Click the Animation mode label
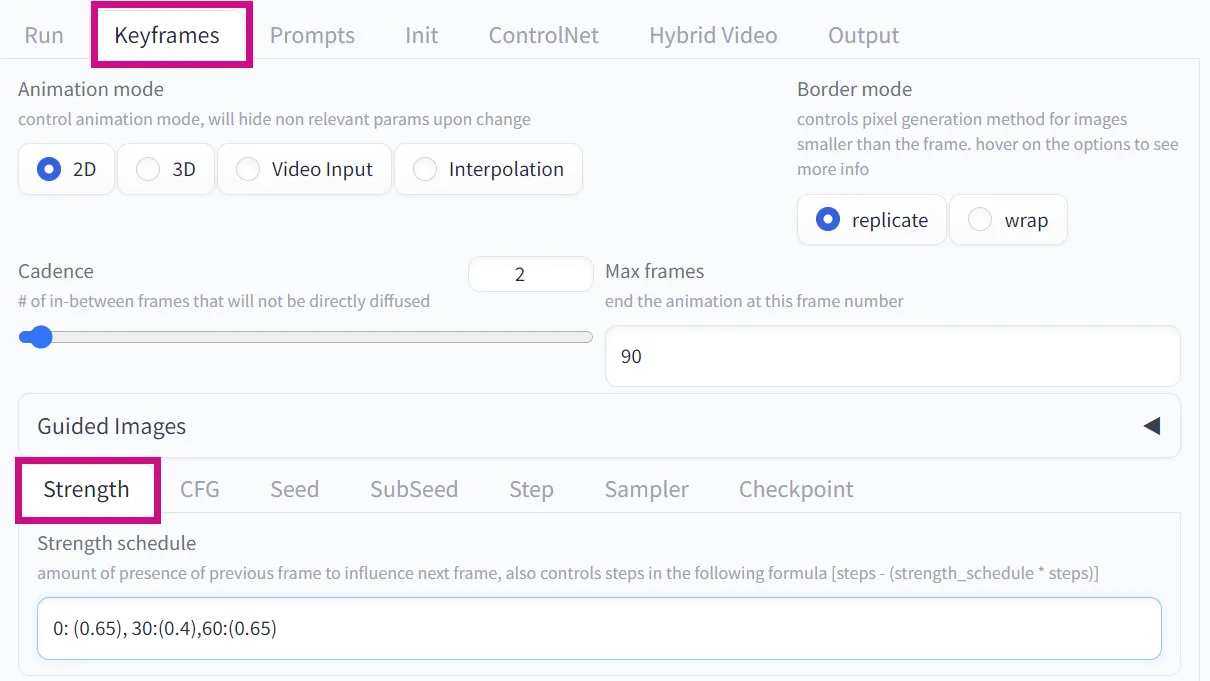Viewport: 1210px width, 681px height. 91,89
